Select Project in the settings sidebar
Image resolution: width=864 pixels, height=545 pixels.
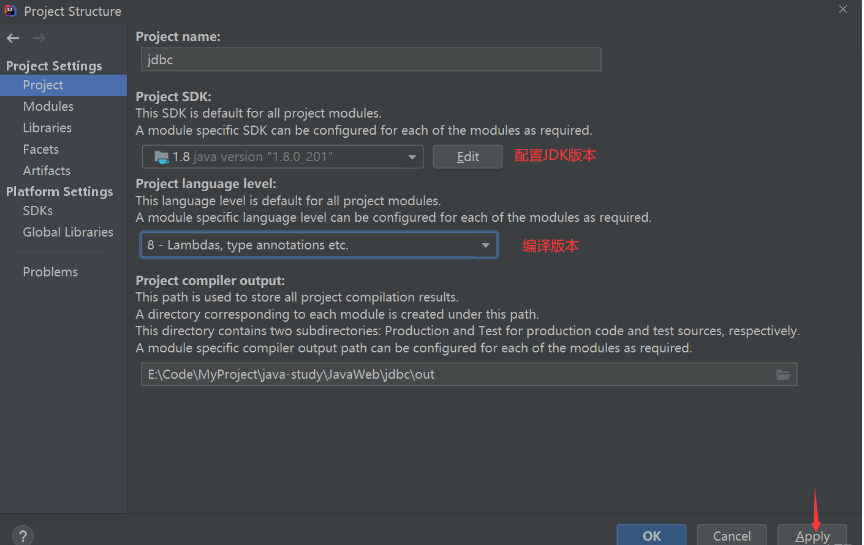(43, 85)
